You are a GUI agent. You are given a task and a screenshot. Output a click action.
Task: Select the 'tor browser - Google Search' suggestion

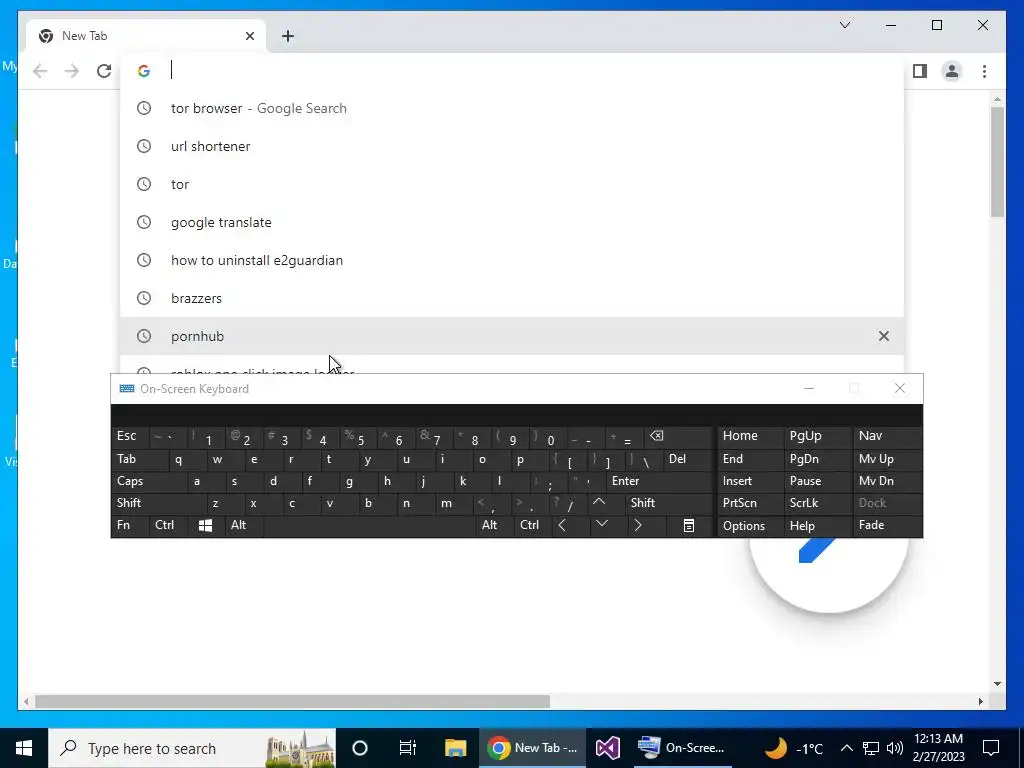click(512, 108)
